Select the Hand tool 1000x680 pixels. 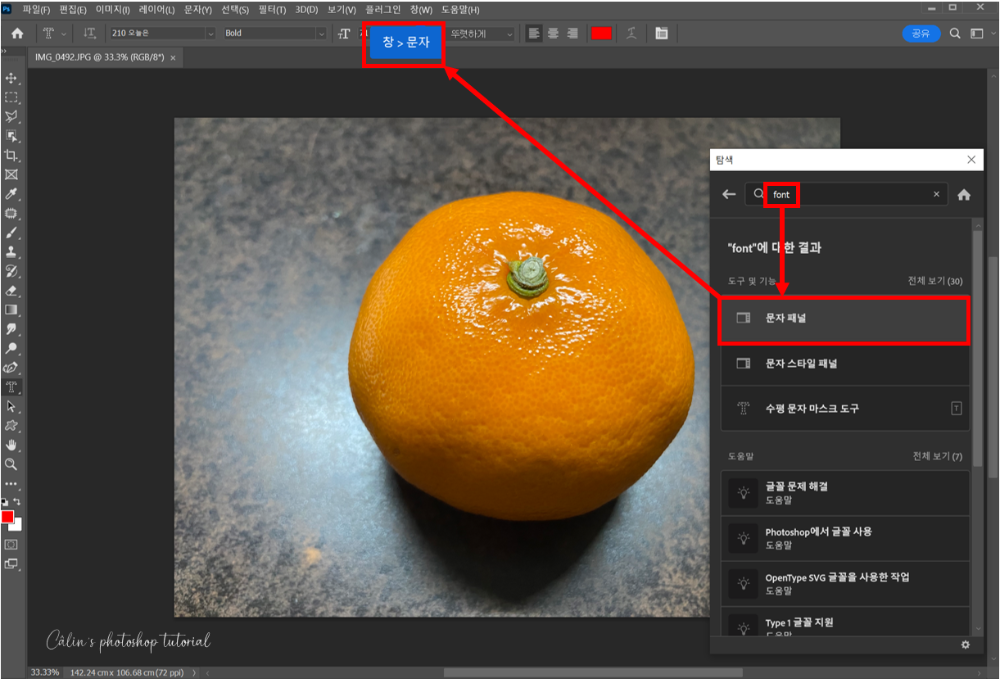coord(11,445)
